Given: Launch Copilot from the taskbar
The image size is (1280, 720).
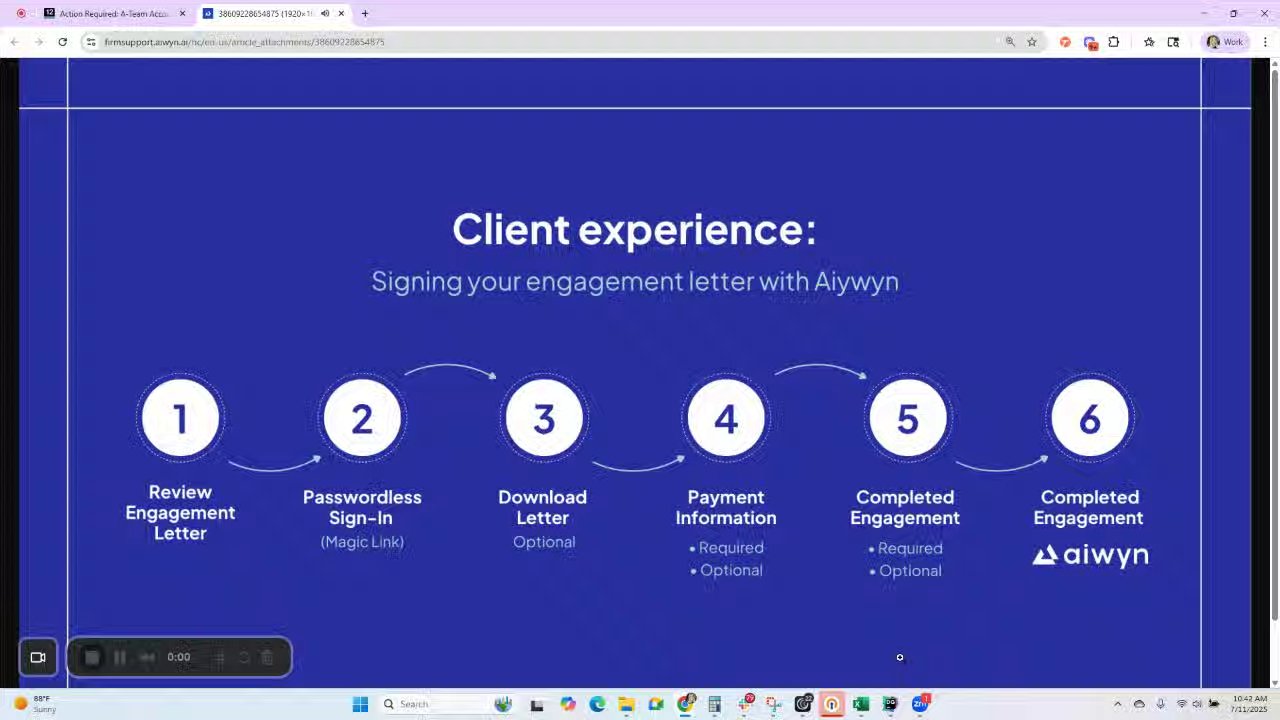Looking at the screenshot, I should click(x=568, y=704).
